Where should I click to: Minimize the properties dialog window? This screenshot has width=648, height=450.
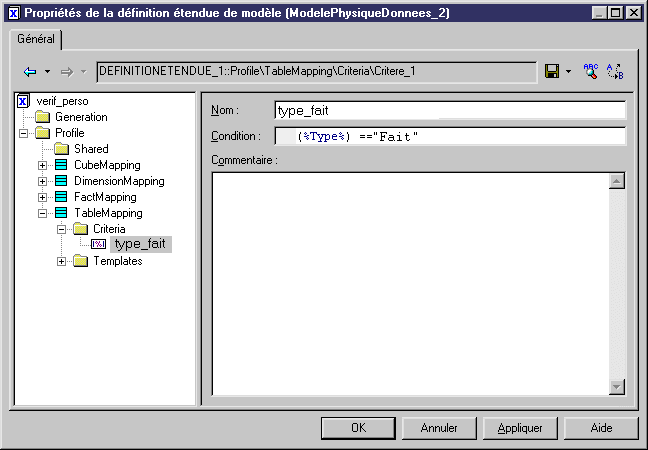click(599, 13)
